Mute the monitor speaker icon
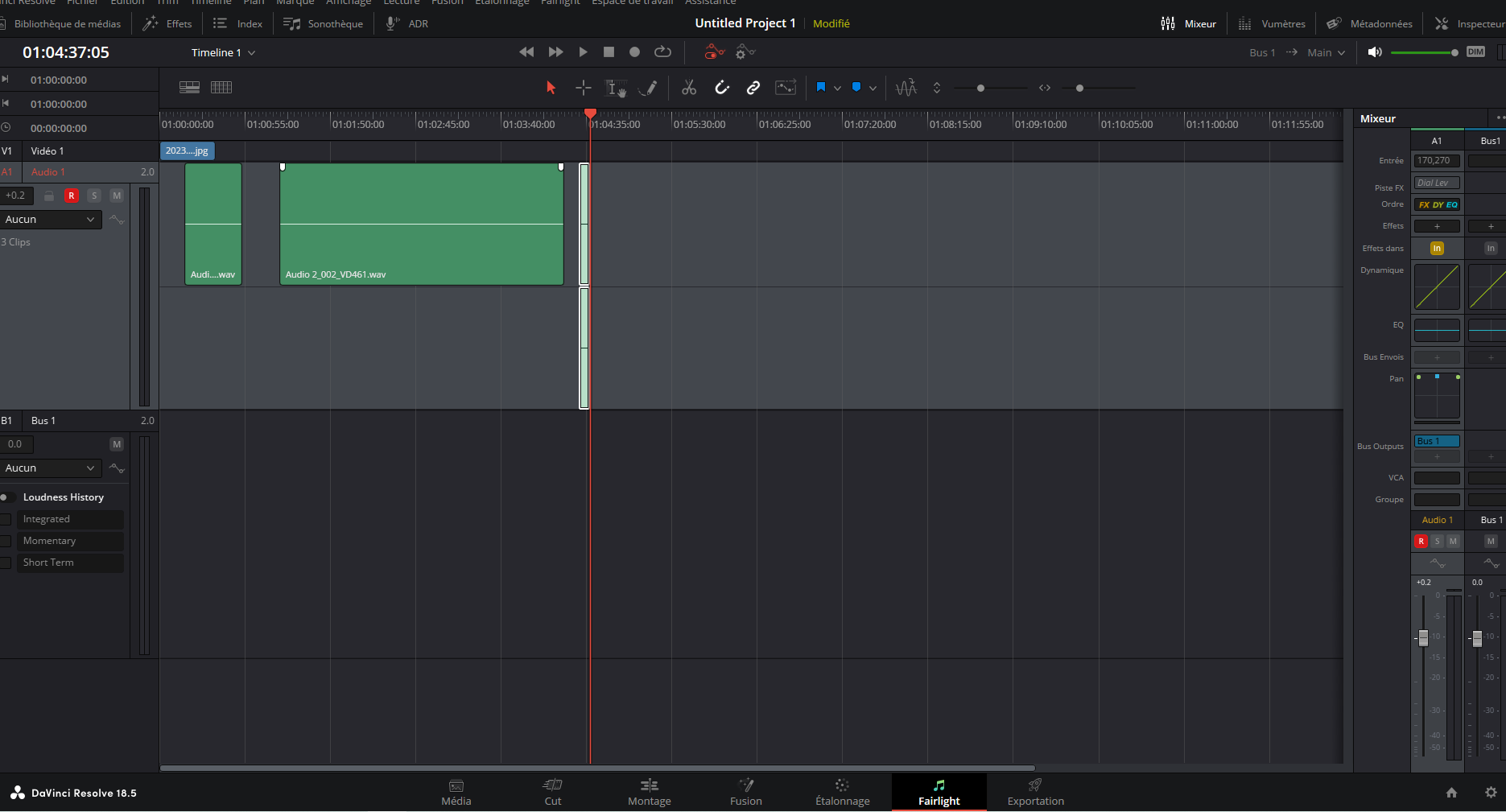 point(1375,52)
